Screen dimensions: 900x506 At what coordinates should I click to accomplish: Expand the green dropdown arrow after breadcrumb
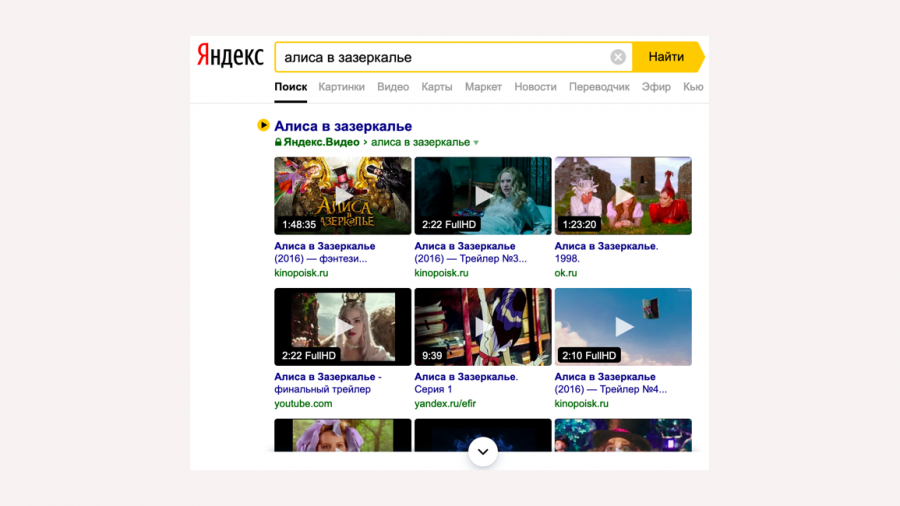pyautogui.click(x=476, y=143)
